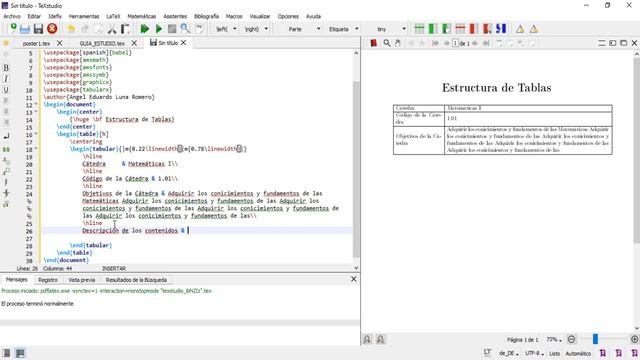Click the Paste clipboard icon
Screen dimensions: 640x360
(x=125, y=29)
